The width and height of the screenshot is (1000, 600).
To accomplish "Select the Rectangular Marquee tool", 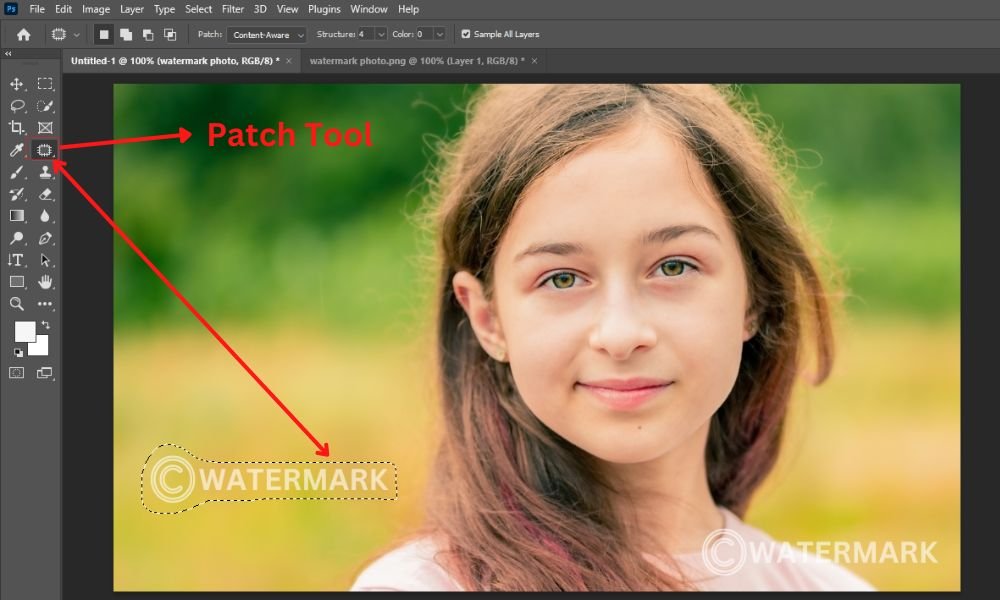I will [45, 84].
